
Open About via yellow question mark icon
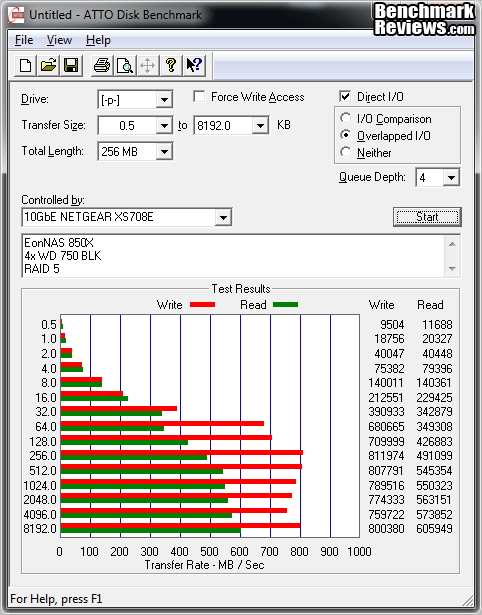click(x=171, y=65)
